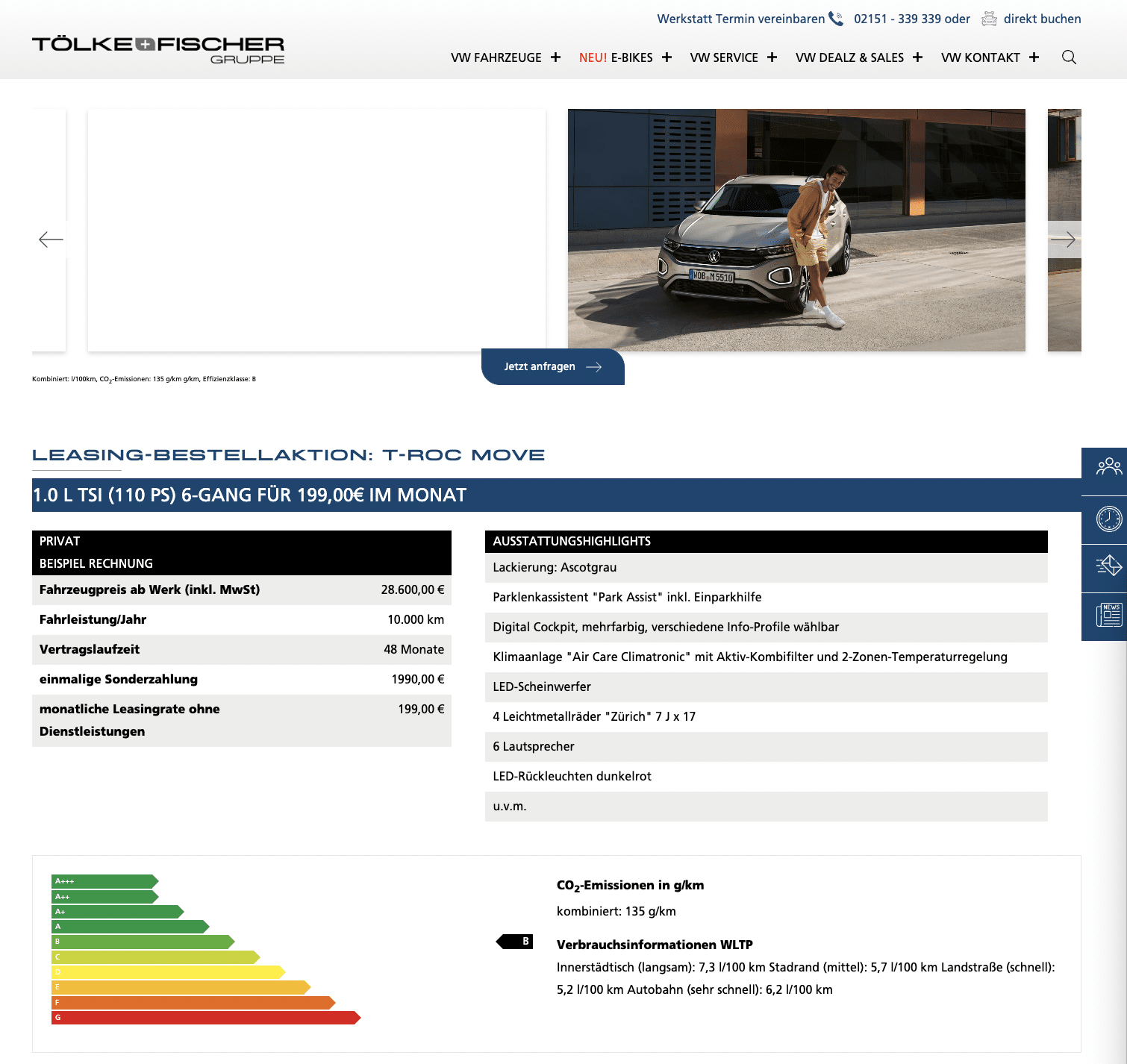This screenshot has width=1127, height=1064.
Task: Open the news sidebar icon
Action: tap(1108, 615)
